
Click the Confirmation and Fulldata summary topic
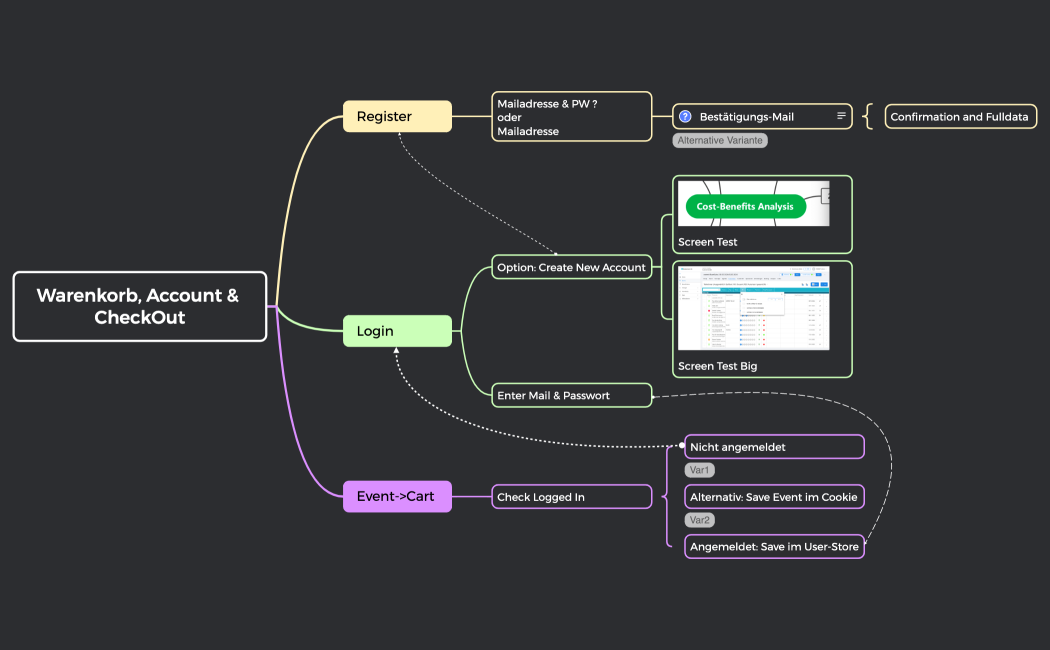[x=960, y=117]
